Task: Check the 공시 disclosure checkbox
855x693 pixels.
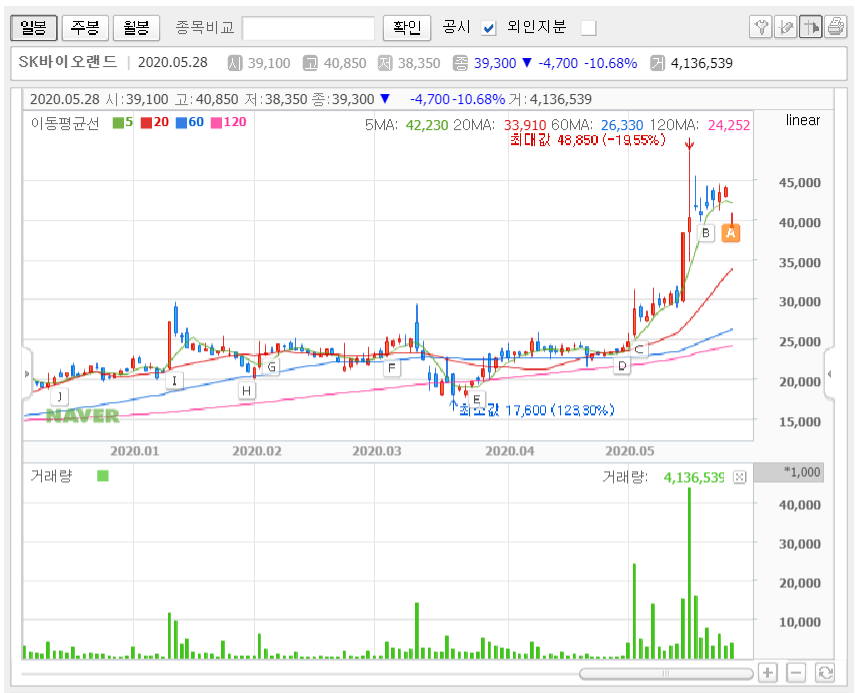Action: click(489, 28)
